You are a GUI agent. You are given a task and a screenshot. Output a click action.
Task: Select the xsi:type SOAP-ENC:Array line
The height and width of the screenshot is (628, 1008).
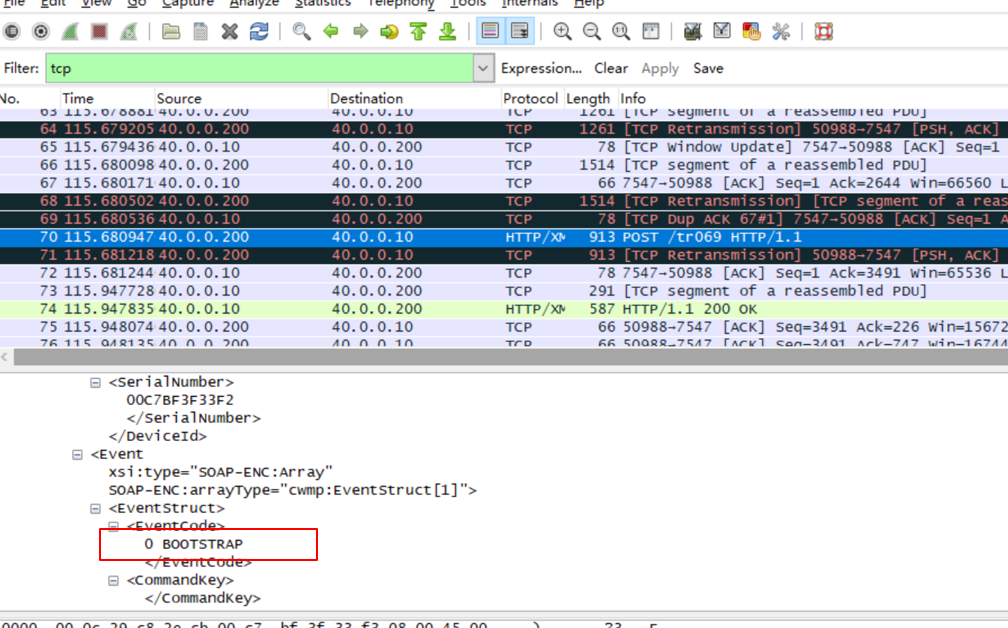220,472
